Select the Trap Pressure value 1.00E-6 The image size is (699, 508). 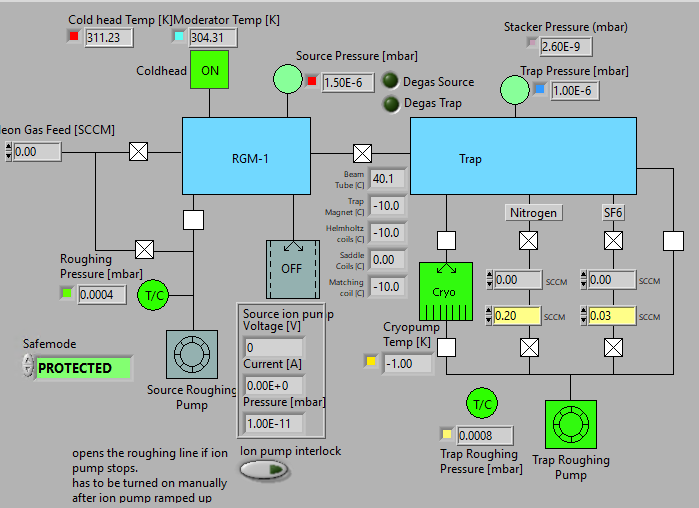point(575,91)
